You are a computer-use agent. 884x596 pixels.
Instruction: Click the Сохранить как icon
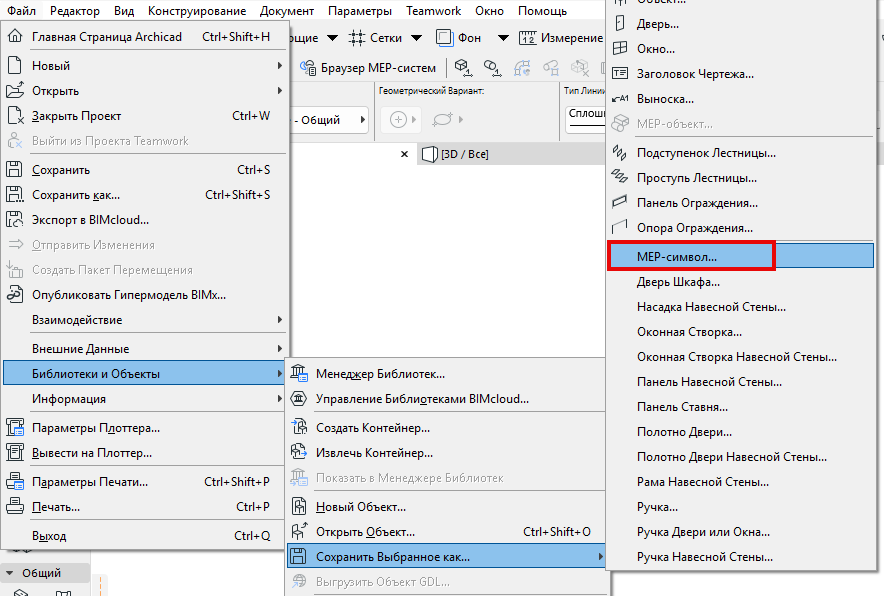tap(15, 195)
